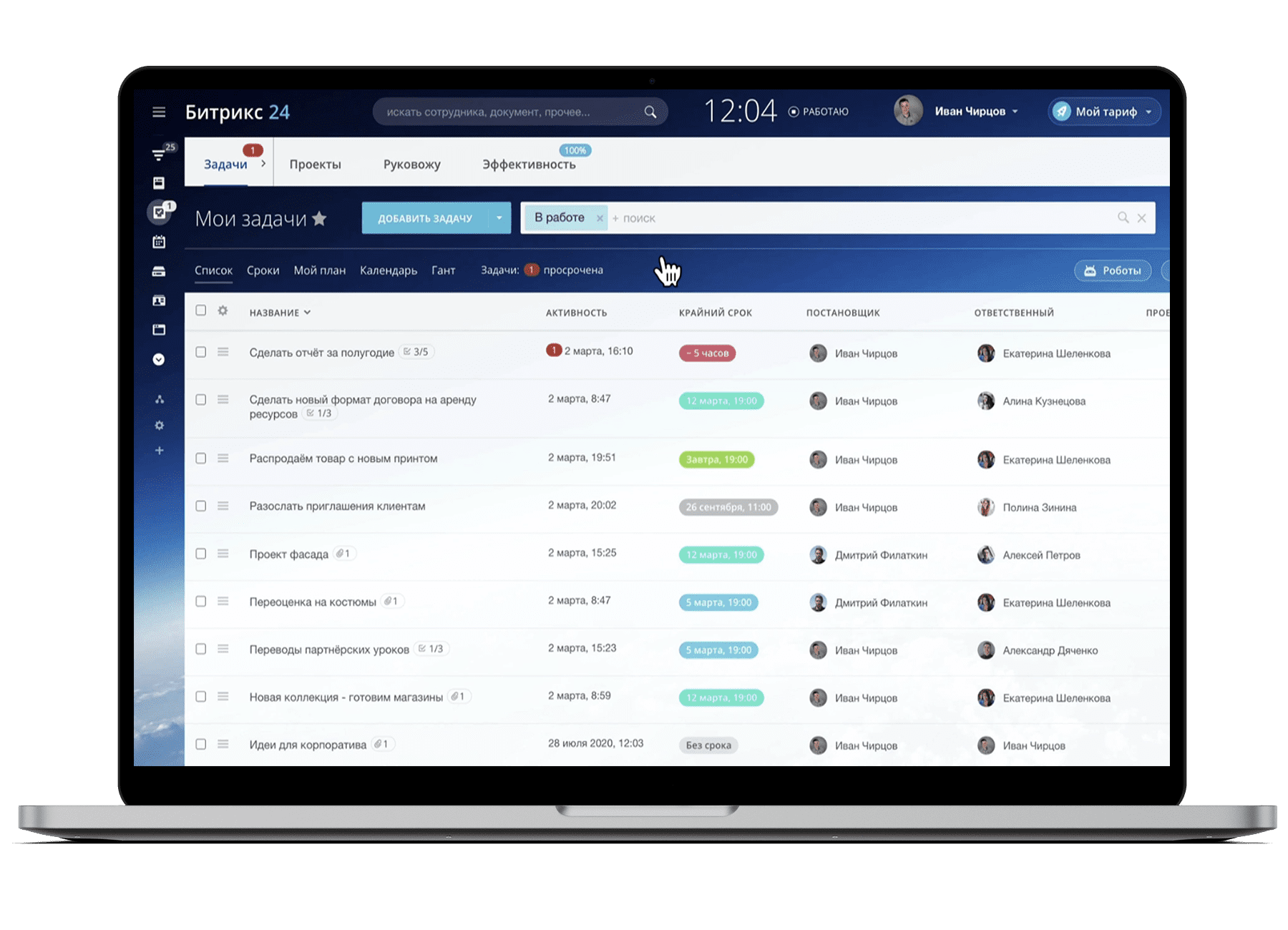Click attachment badge on Переоценка на костюмы
This screenshot has height=930, width=1288.
click(391, 602)
